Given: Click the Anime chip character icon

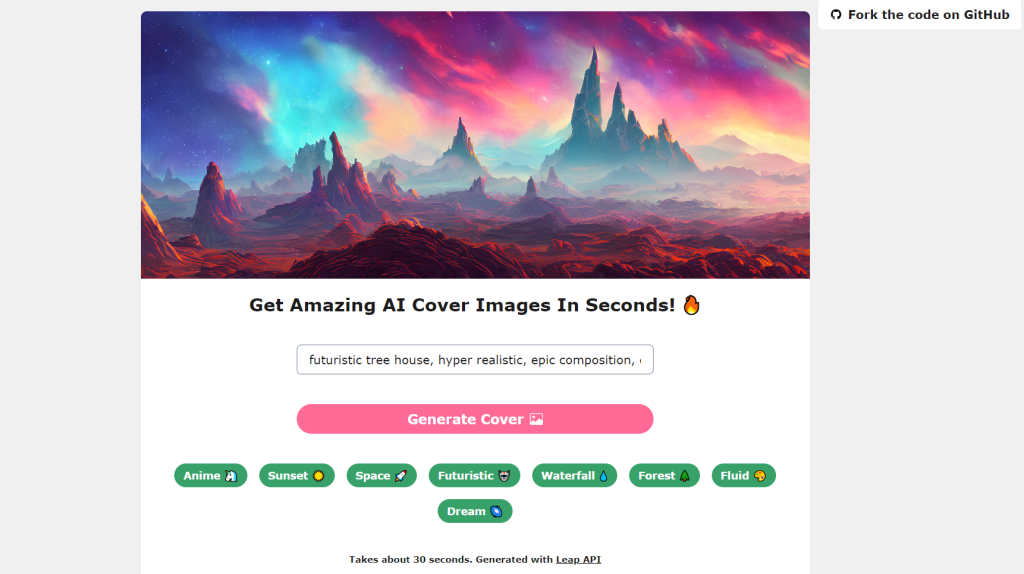Looking at the screenshot, I should 231,476.
